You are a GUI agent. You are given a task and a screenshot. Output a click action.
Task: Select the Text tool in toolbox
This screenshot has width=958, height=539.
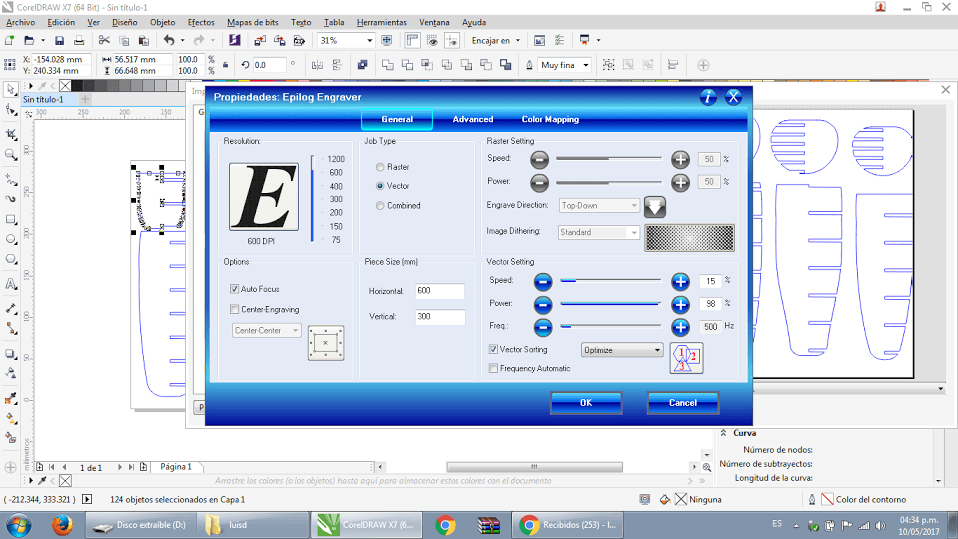coord(10,284)
